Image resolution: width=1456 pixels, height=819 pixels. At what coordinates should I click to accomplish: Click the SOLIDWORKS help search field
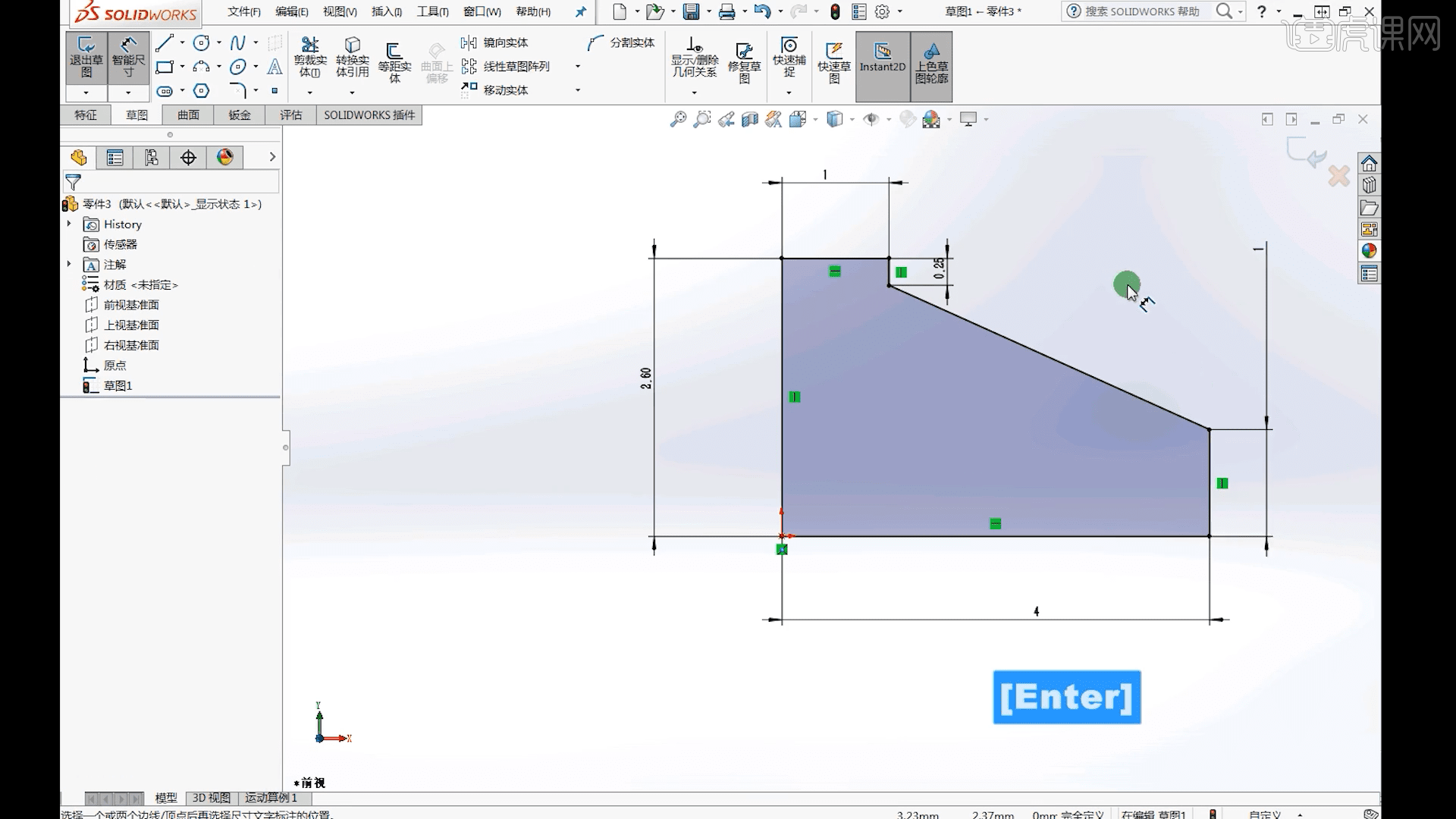tap(1145, 11)
